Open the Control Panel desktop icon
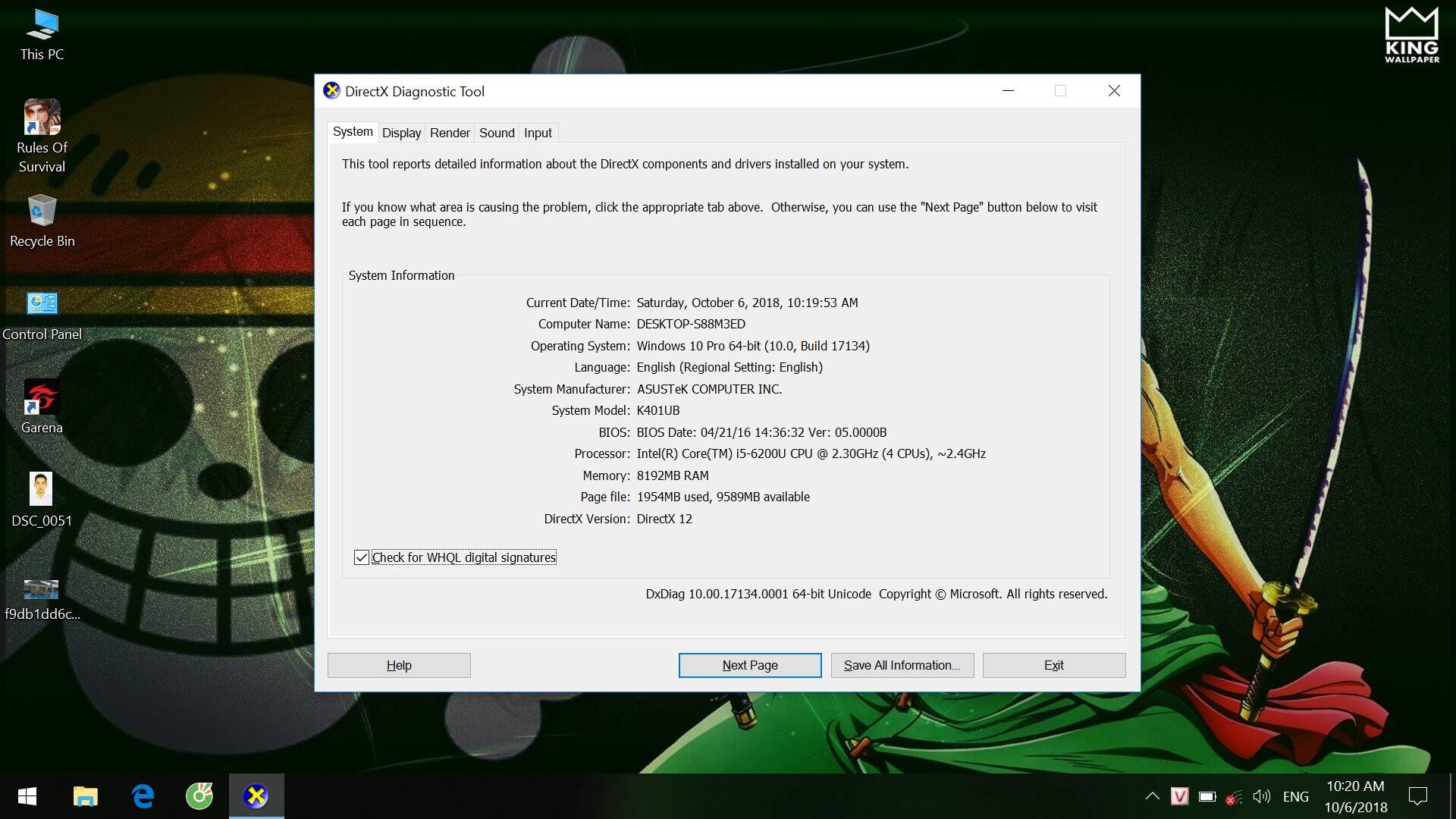The height and width of the screenshot is (819, 1456). [42, 304]
